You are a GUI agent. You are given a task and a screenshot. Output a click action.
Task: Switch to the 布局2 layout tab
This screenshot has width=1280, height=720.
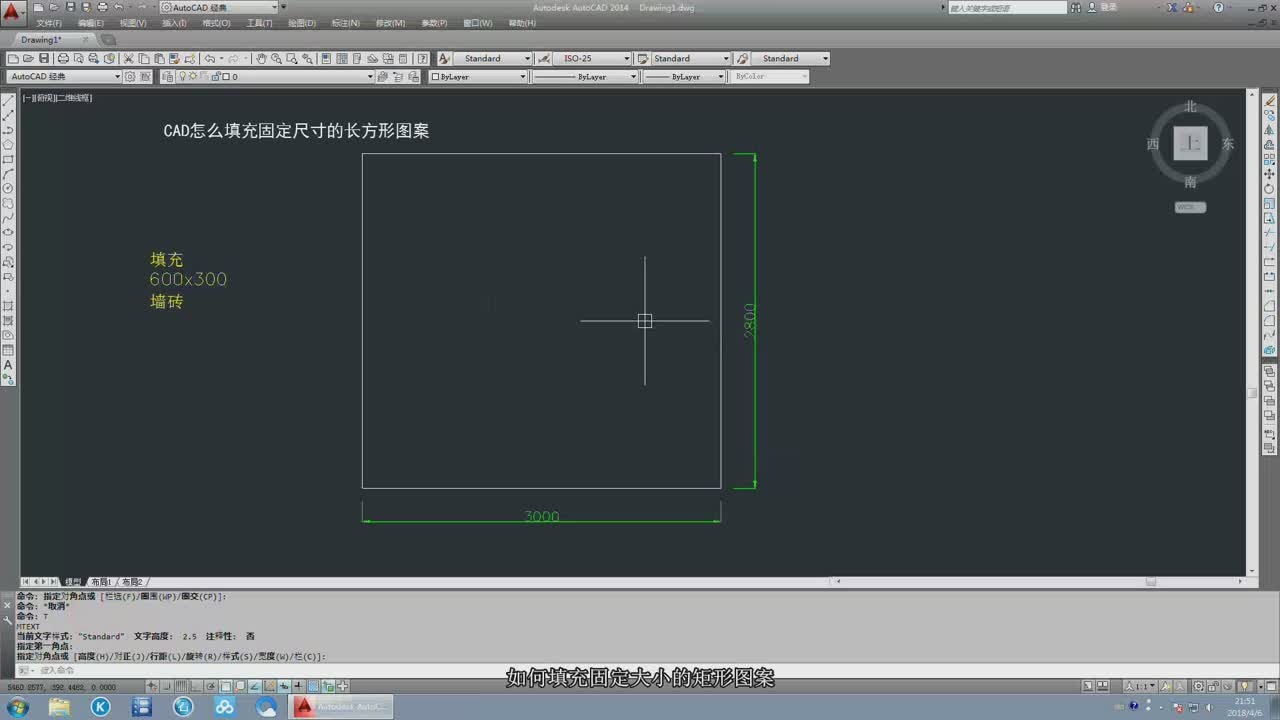(132, 581)
